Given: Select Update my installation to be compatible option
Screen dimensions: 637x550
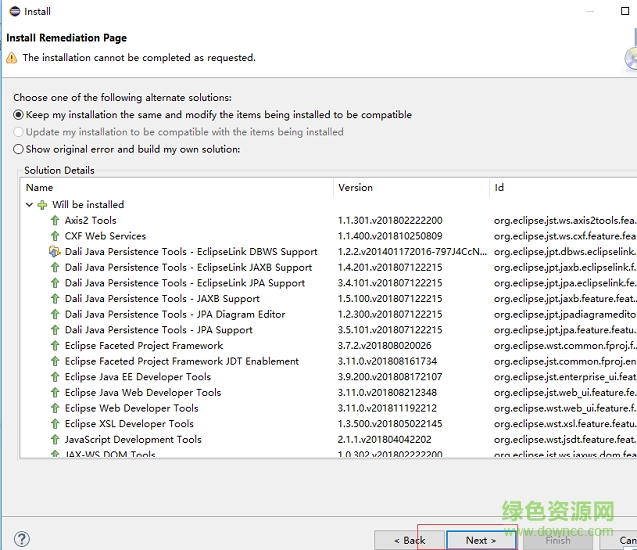Looking at the screenshot, I should (18, 132).
